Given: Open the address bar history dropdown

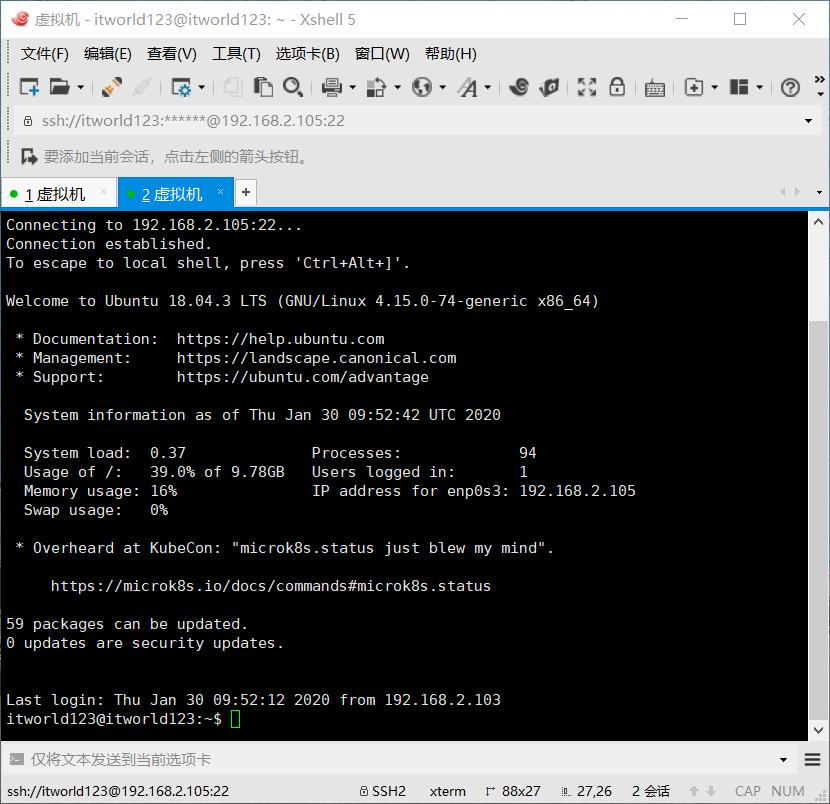Looking at the screenshot, I should click(x=808, y=120).
